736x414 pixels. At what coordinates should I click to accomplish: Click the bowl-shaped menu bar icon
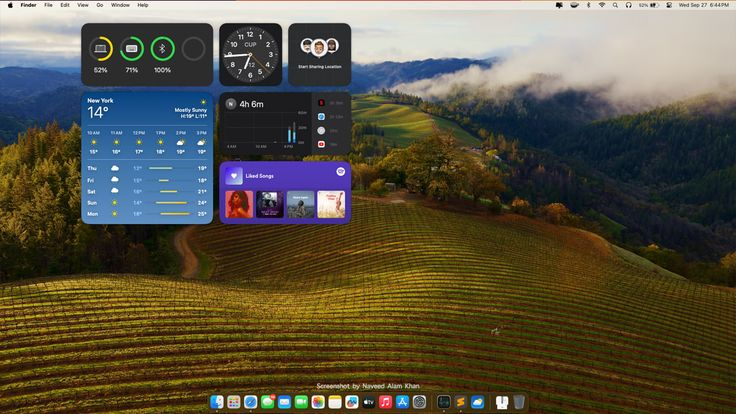574,5
